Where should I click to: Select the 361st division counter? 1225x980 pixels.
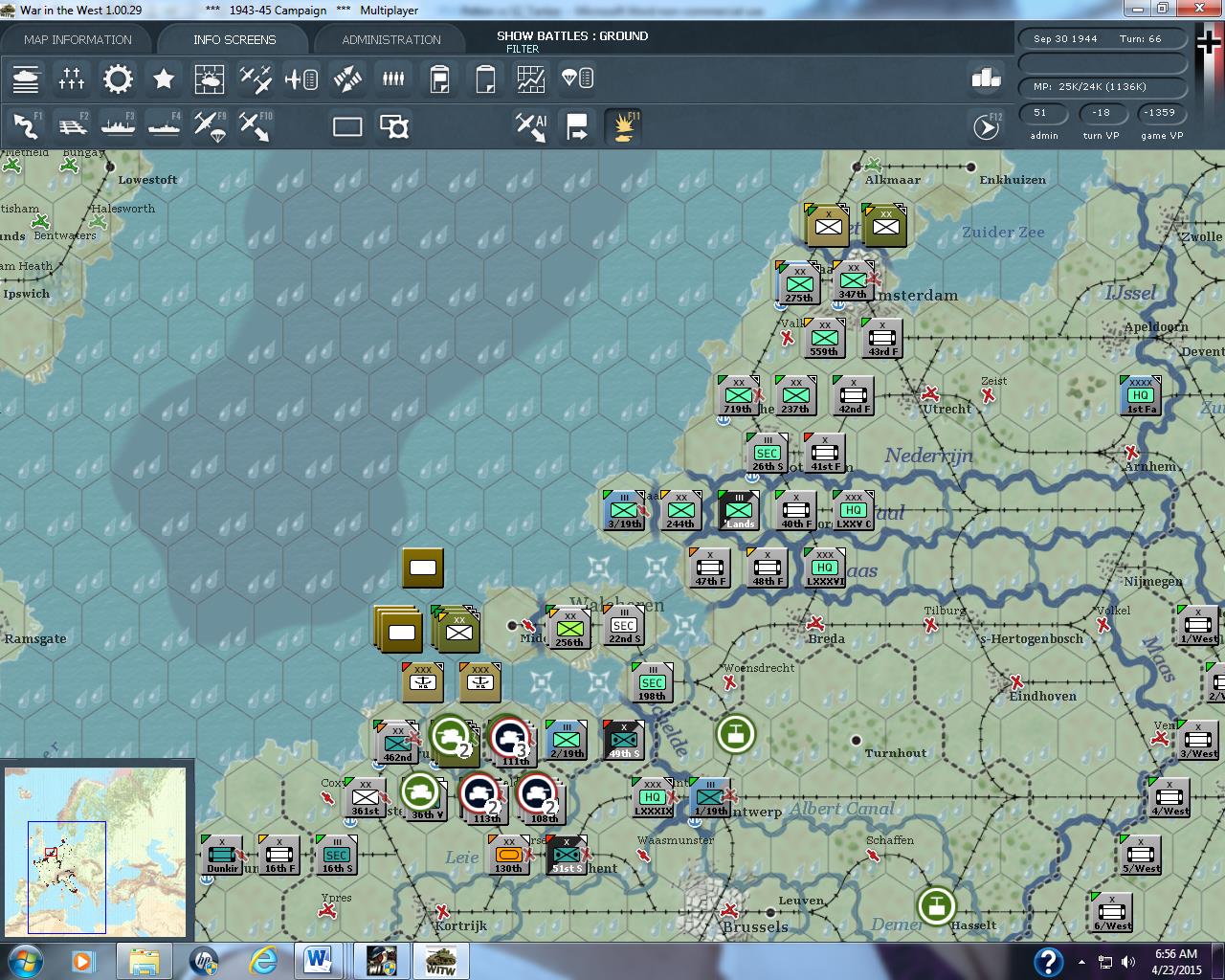(365, 797)
